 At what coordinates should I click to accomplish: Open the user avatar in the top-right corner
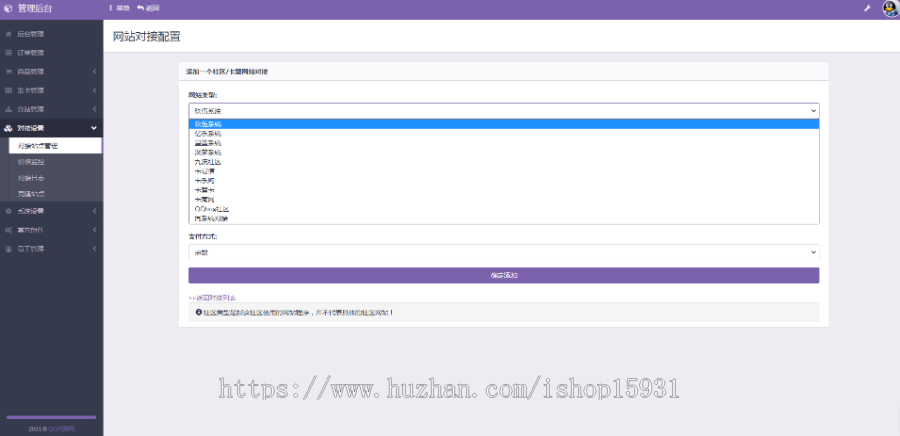[890, 9]
